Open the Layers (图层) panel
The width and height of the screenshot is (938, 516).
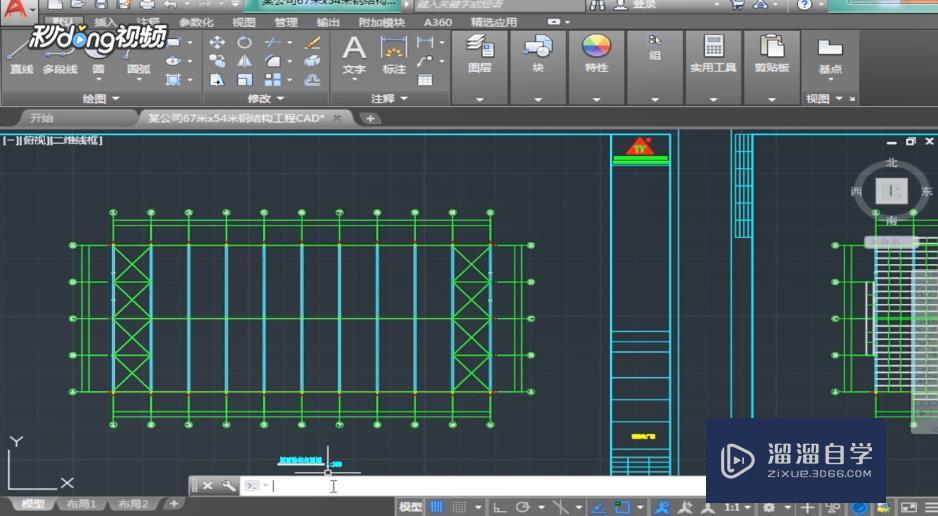pyautogui.click(x=479, y=53)
